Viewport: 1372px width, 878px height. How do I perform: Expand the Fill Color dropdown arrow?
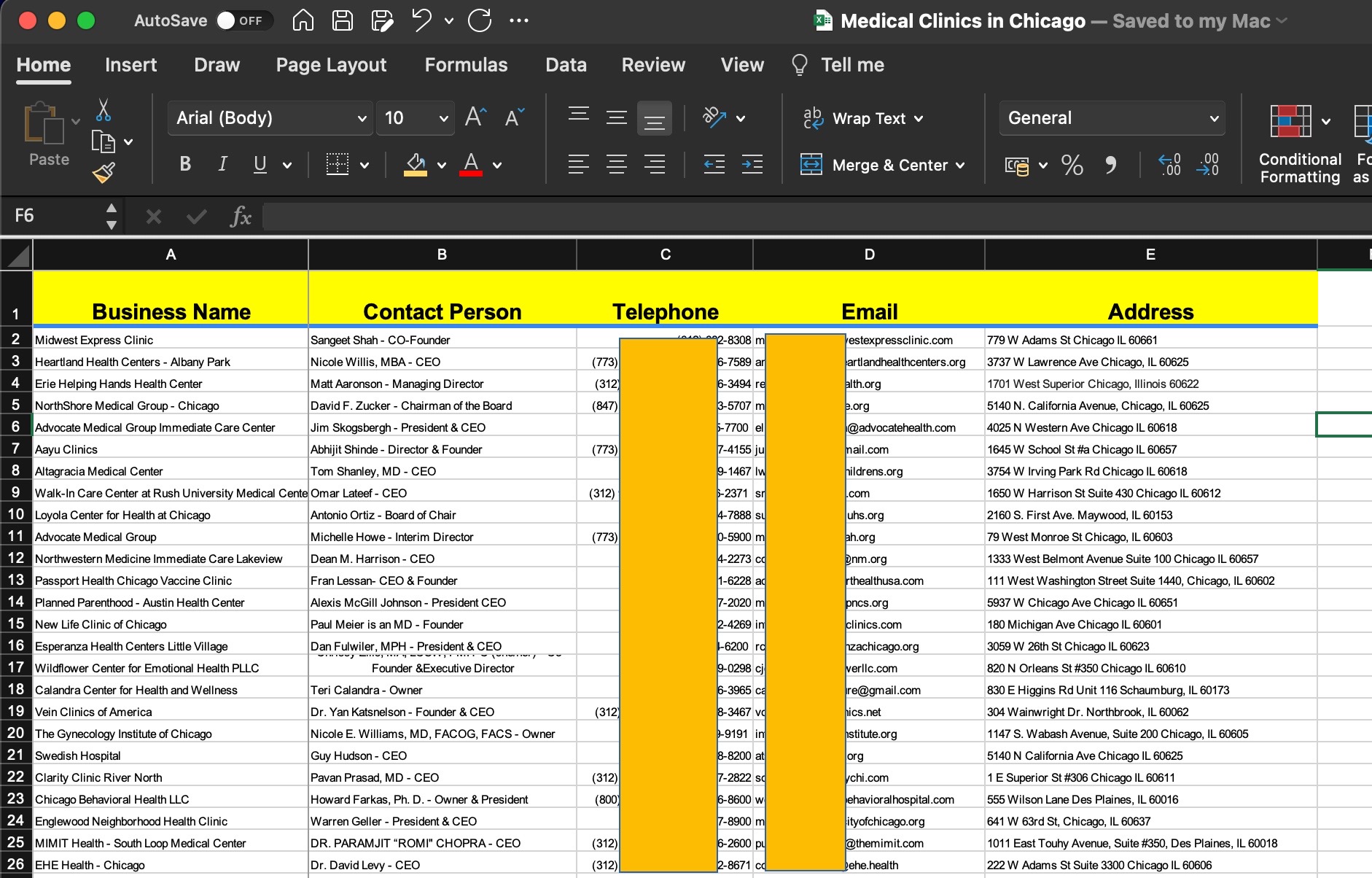point(442,166)
